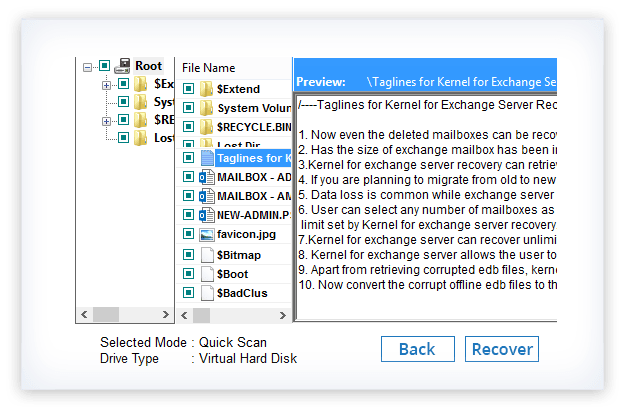The width and height of the screenshot is (624, 409).
Task: Click the $RECYCLE.BIN folder icon in file list
Action: pos(207,127)
